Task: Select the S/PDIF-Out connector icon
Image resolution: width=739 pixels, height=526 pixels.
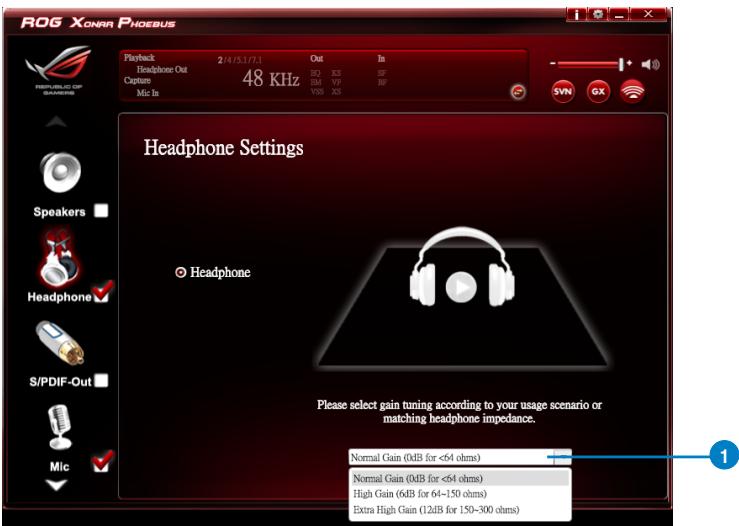Action: pyautogui.click(x=60, y=343)
